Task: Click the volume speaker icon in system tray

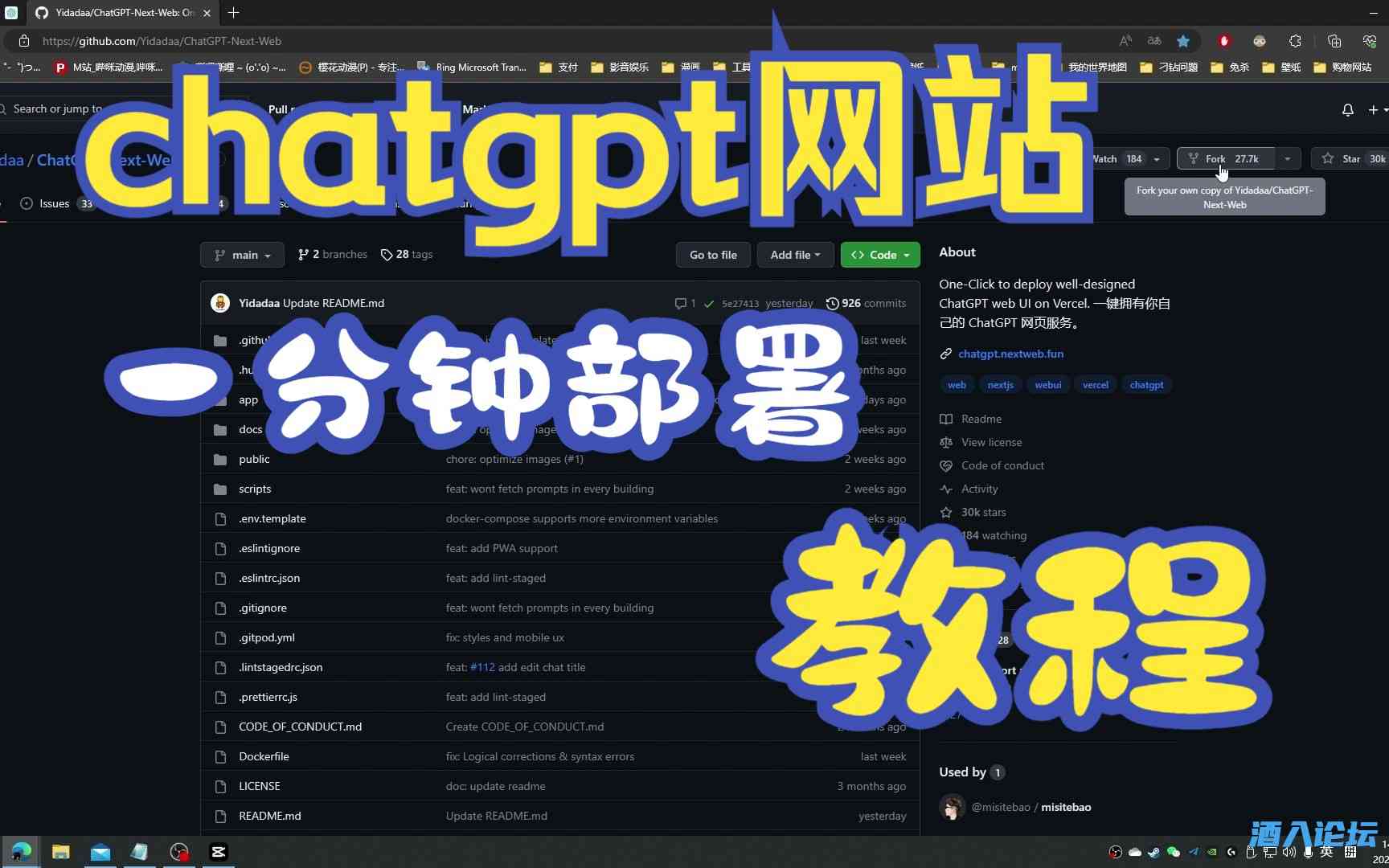Action: tap(1289, 852)
